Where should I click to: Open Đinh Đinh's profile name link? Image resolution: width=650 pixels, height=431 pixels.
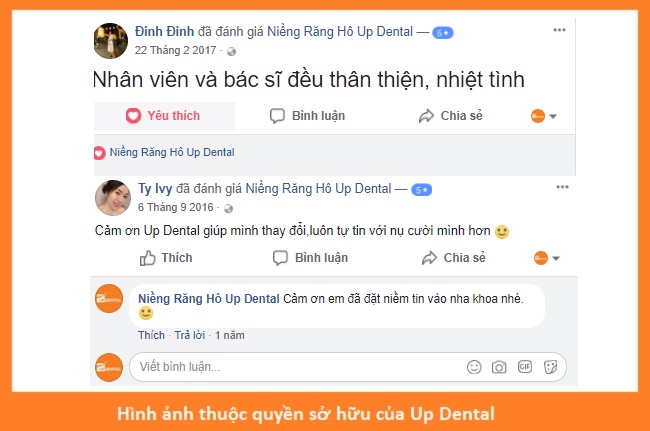click(164, 31)
